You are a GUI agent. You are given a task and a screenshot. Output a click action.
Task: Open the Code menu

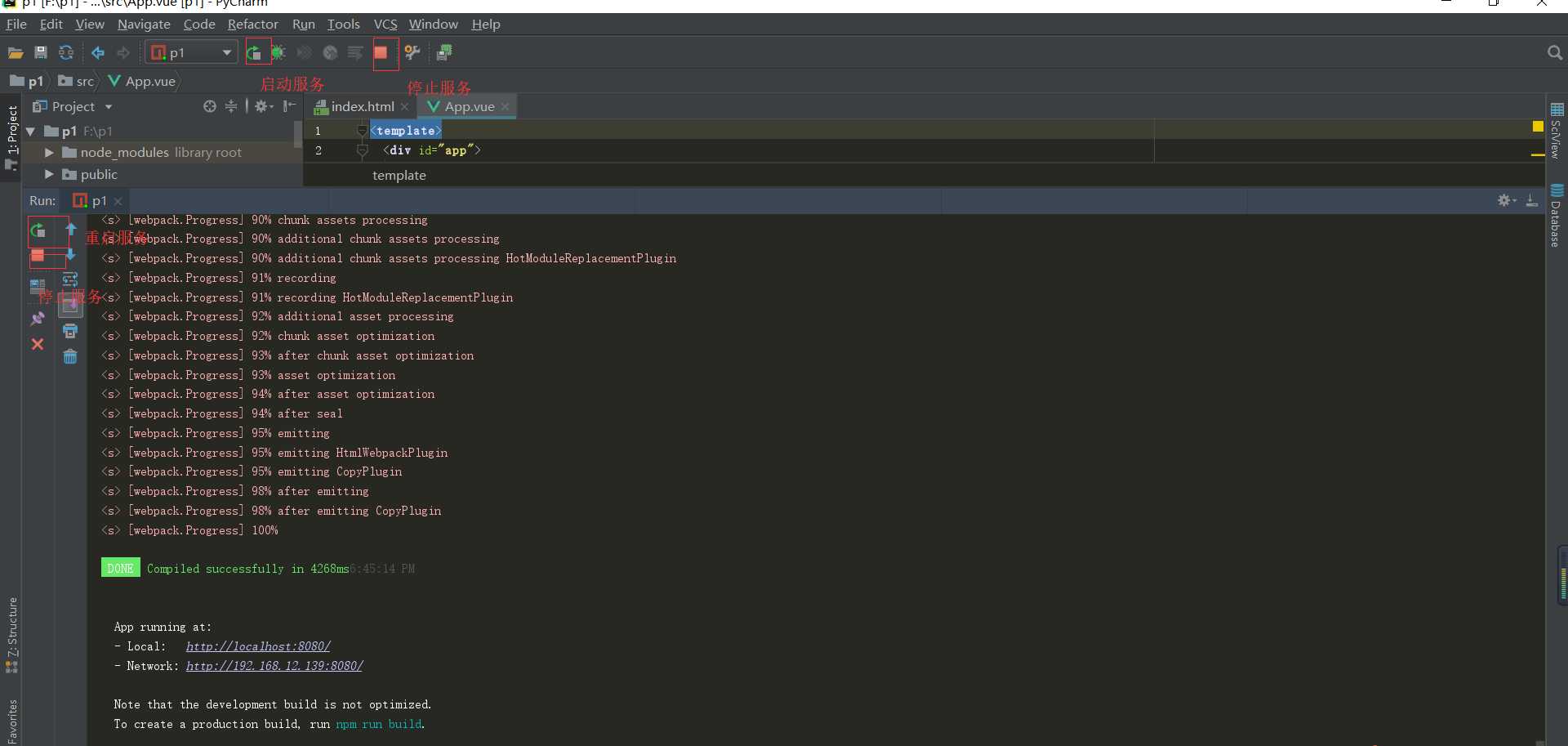coord(199,25)
